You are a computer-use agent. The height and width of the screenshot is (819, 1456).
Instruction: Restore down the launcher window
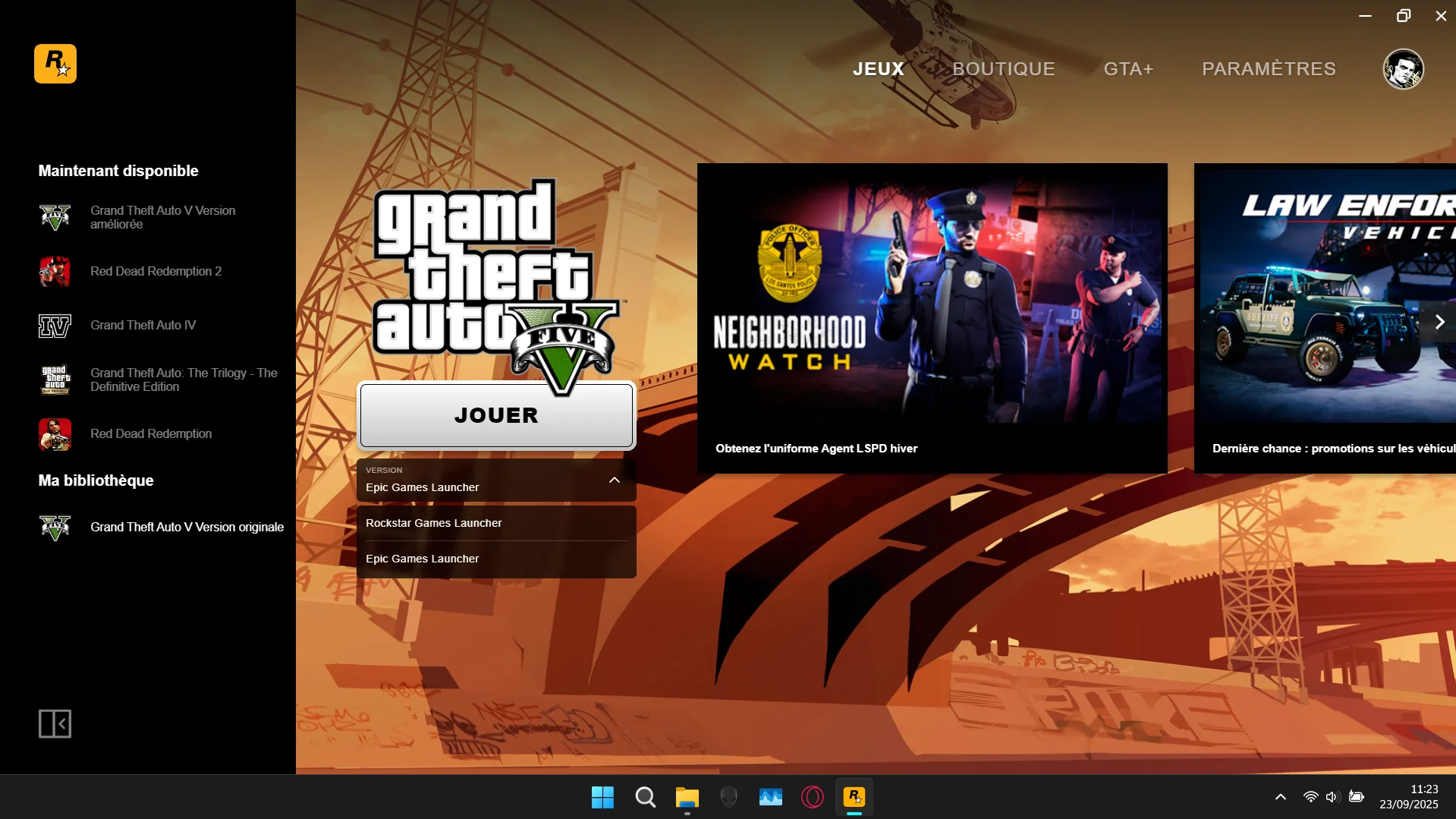[x=1403, y=16]
